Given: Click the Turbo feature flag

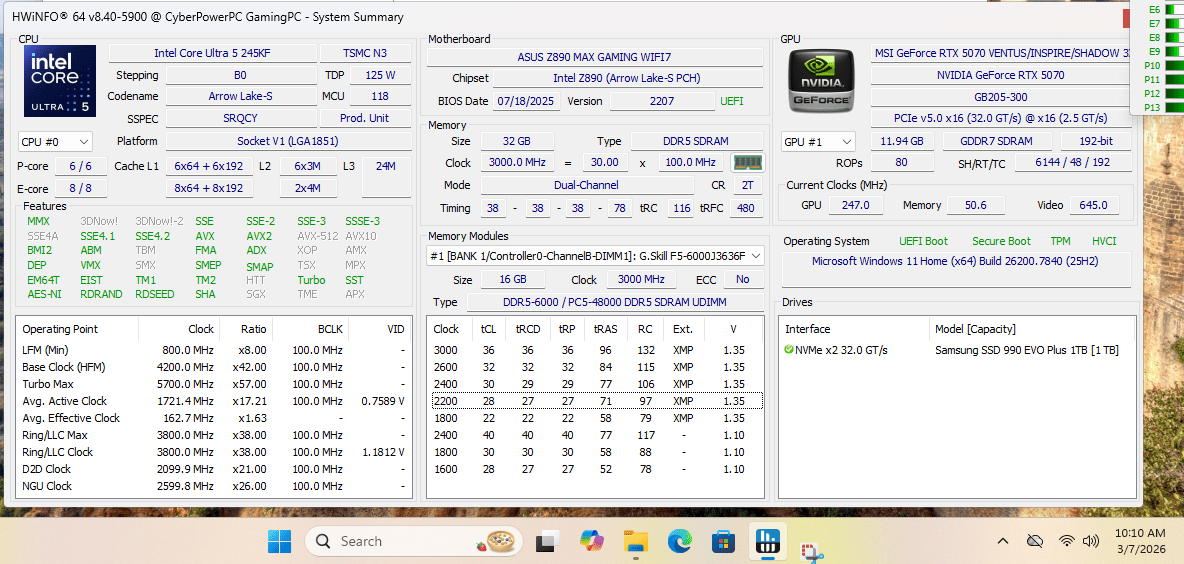Looking at the screenshot, I should (x=311, y=280).
